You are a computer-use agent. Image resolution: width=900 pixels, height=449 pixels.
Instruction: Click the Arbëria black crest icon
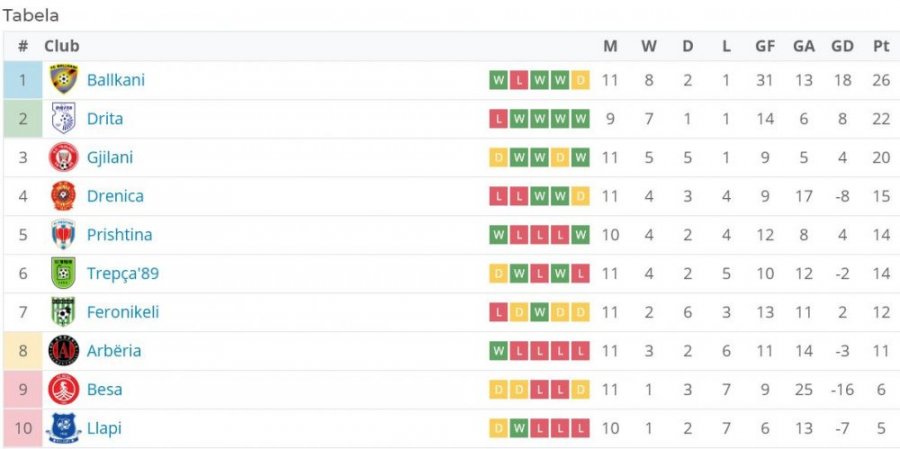tap(63, 350)
